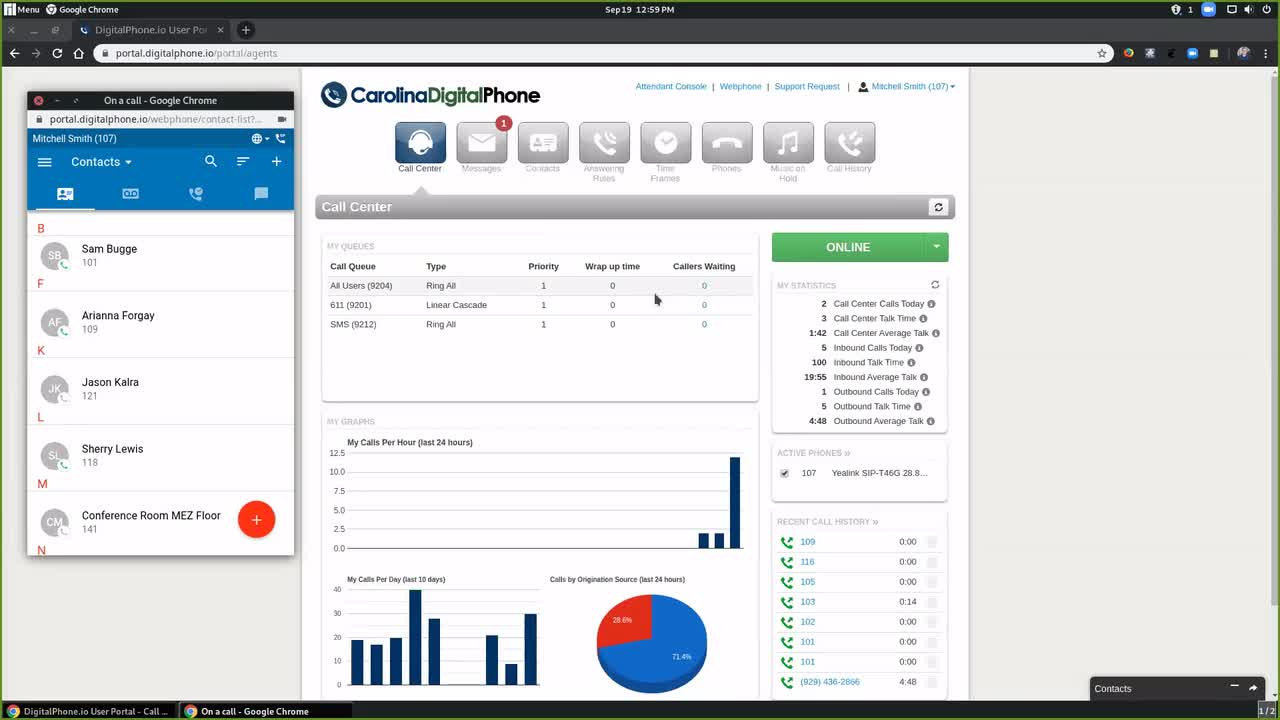Viewport: 1280px width, 720px height.
Task: Click the Zoom tray icon
Action: pyautogui.click(x=1208, y=9)
